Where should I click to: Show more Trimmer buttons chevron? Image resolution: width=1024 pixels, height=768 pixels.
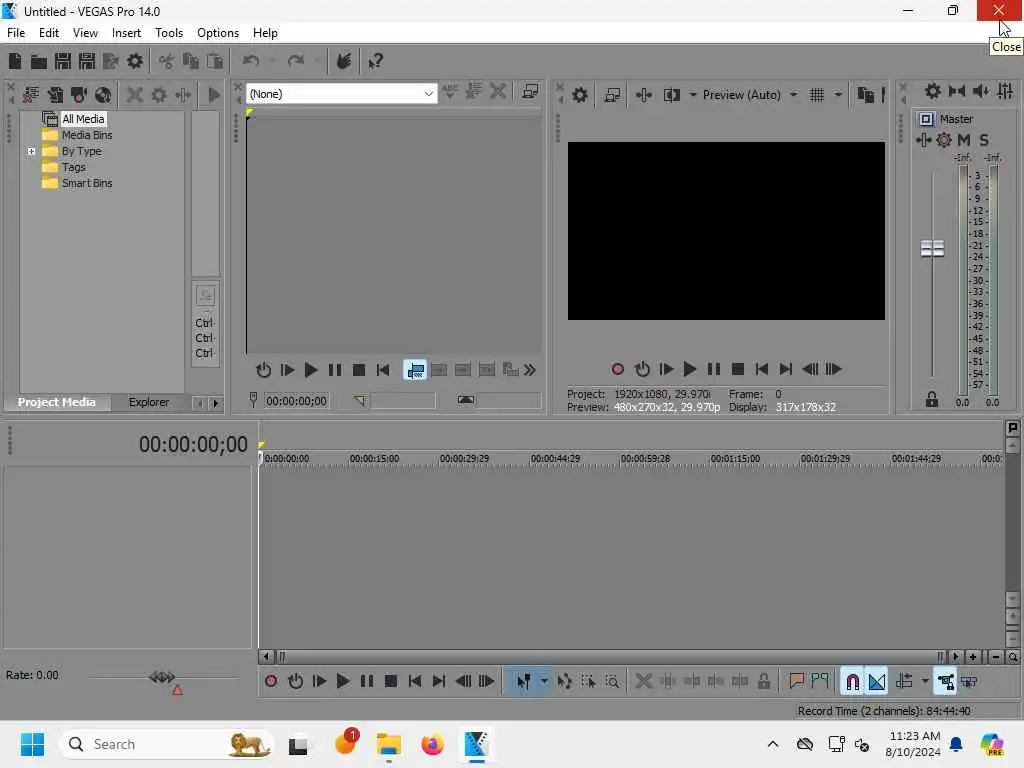tap(530, 370)
